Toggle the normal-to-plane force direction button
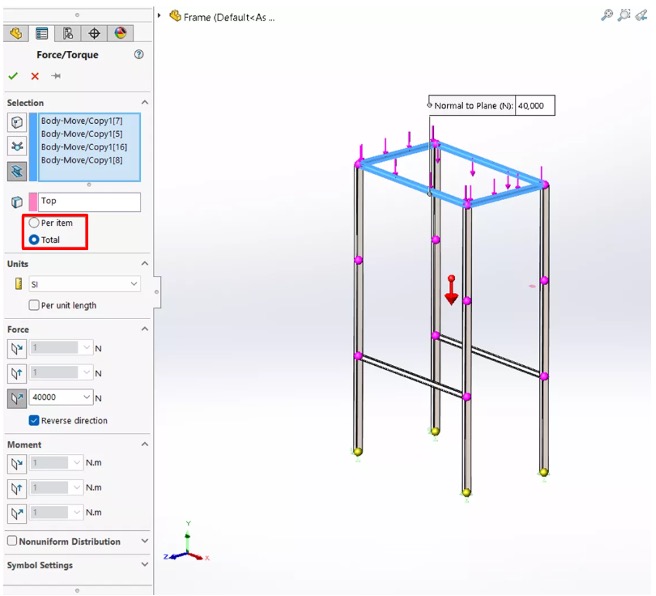This screenshot has height=596, width=656. coord(17,398)
